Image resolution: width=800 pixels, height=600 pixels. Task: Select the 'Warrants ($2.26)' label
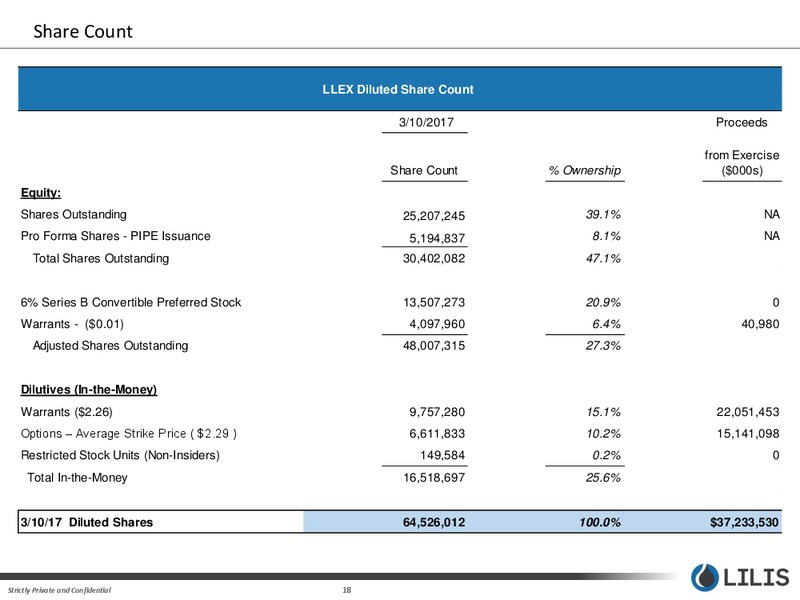click(66, 412)
